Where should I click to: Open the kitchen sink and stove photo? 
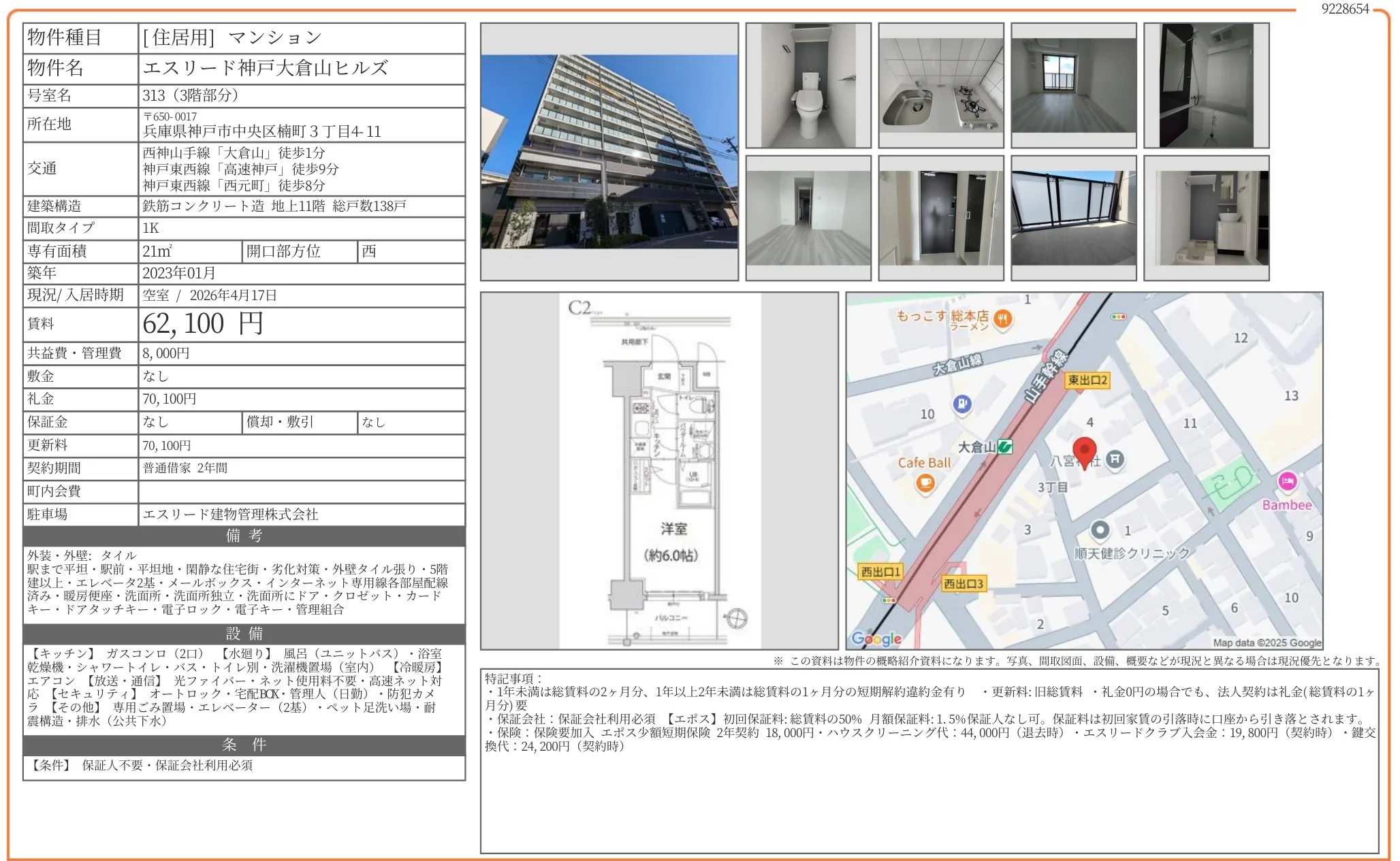click(x=941, y=86)
